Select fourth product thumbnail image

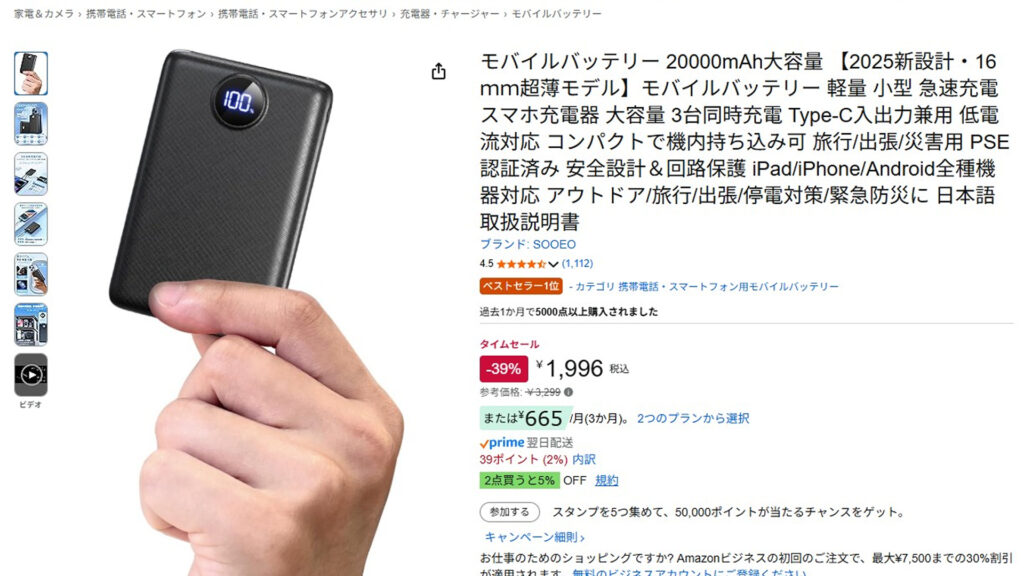[31, 224]
